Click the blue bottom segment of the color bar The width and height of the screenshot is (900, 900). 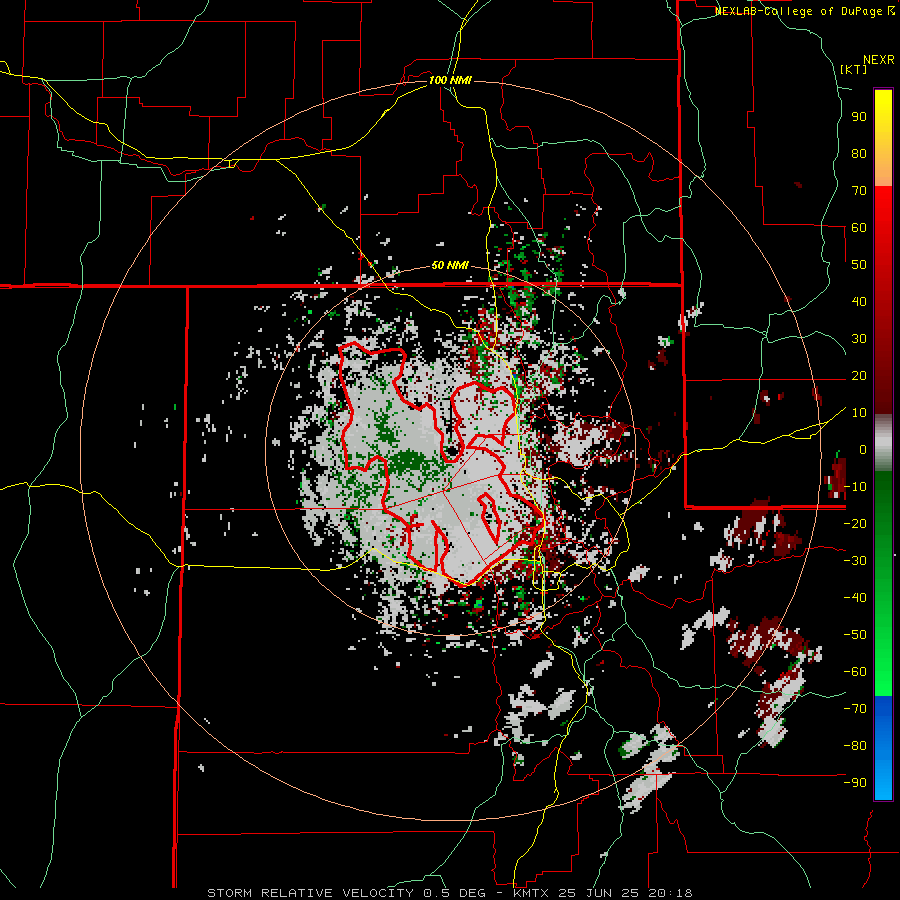click(x=883, y=748)
